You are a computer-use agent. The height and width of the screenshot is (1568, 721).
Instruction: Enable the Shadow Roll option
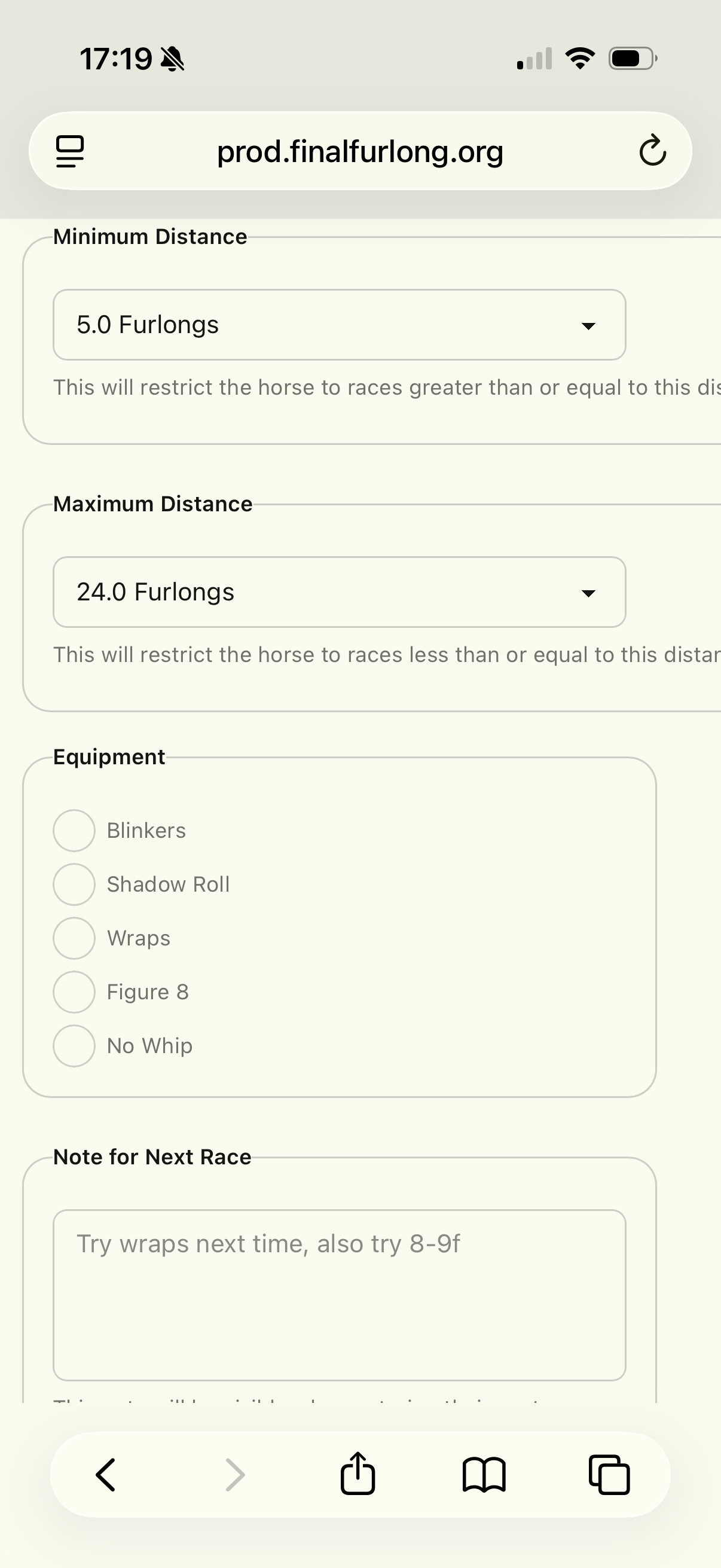point(74,884)
